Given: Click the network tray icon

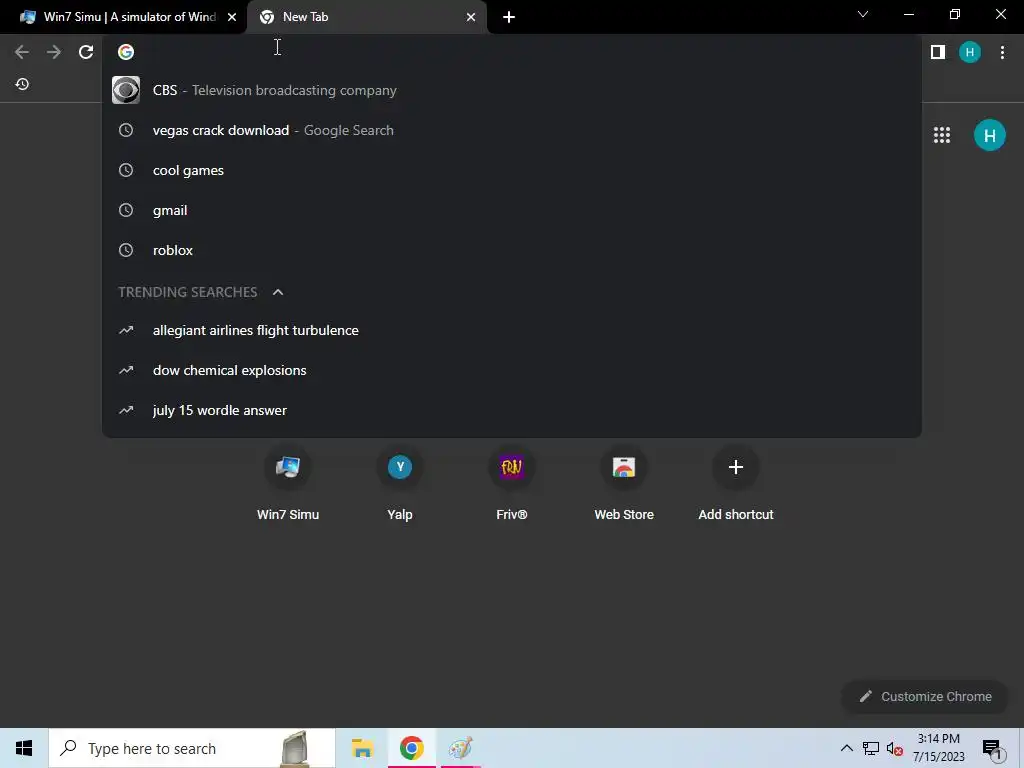Looking at the screenshot, I should click(871, 748).
